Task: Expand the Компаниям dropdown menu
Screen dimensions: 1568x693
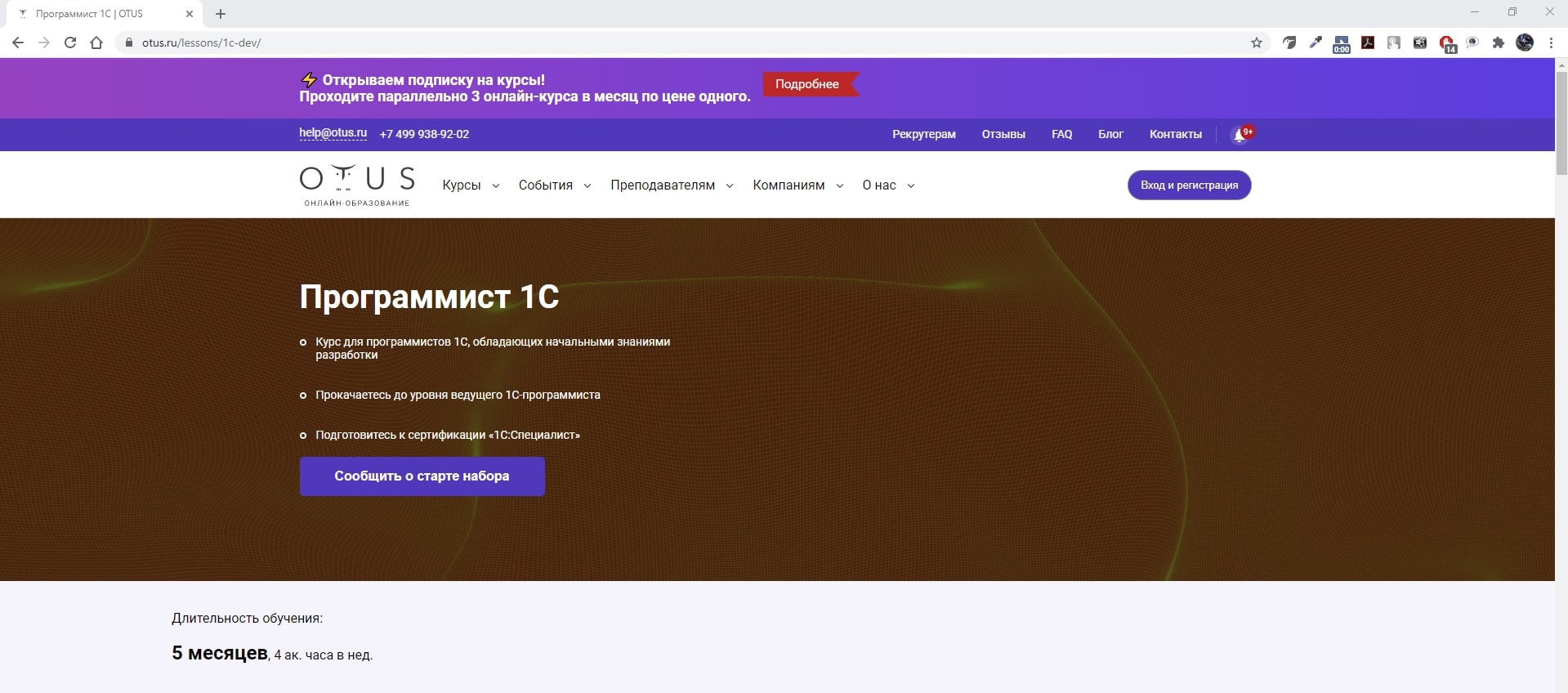Action: tap(798, 186)
